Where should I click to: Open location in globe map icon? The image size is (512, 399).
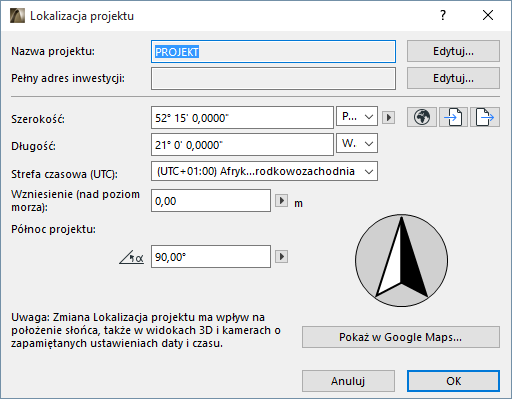point(422,117)
